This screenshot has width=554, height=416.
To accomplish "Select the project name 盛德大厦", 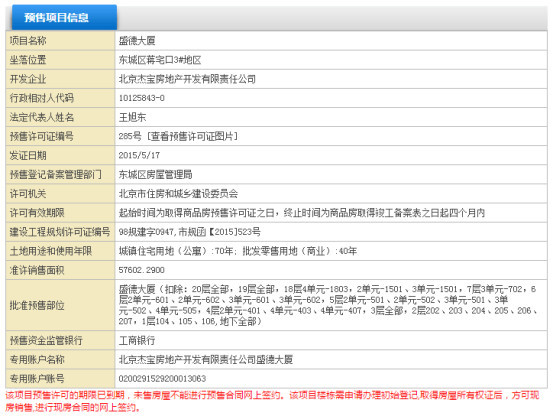I will point(137,41).
